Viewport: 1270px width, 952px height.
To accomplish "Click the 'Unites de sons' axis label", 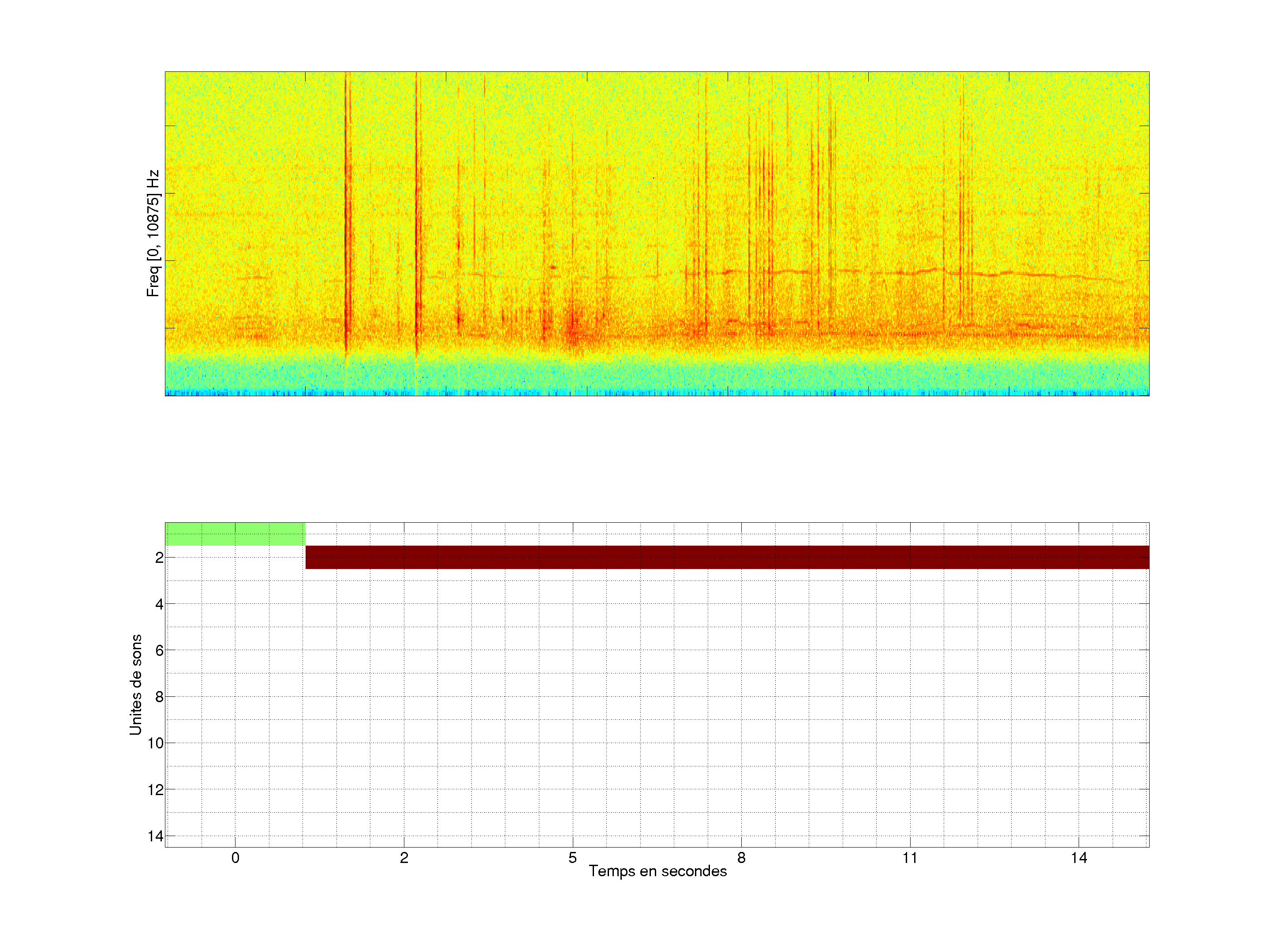I will pyautogui.click(x=135, y=684).
